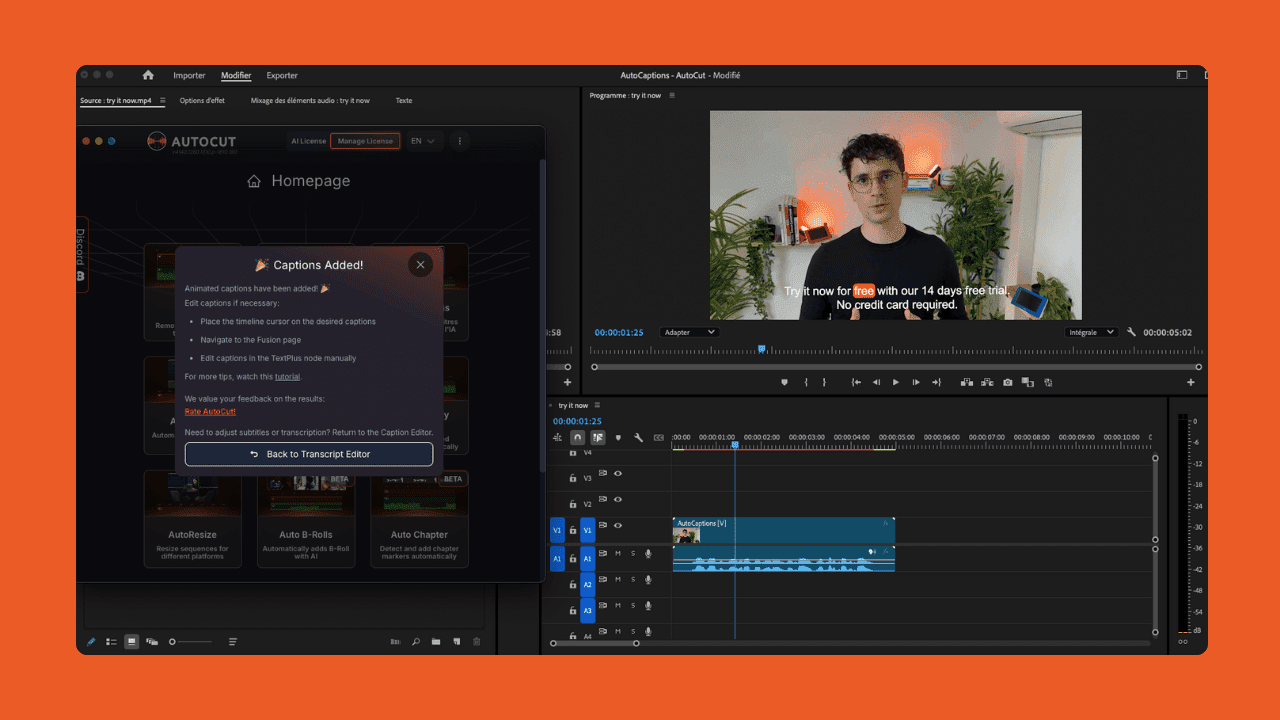Export frame with the camera icon
Viewport: 1280px width, 720px height.
1008,382
